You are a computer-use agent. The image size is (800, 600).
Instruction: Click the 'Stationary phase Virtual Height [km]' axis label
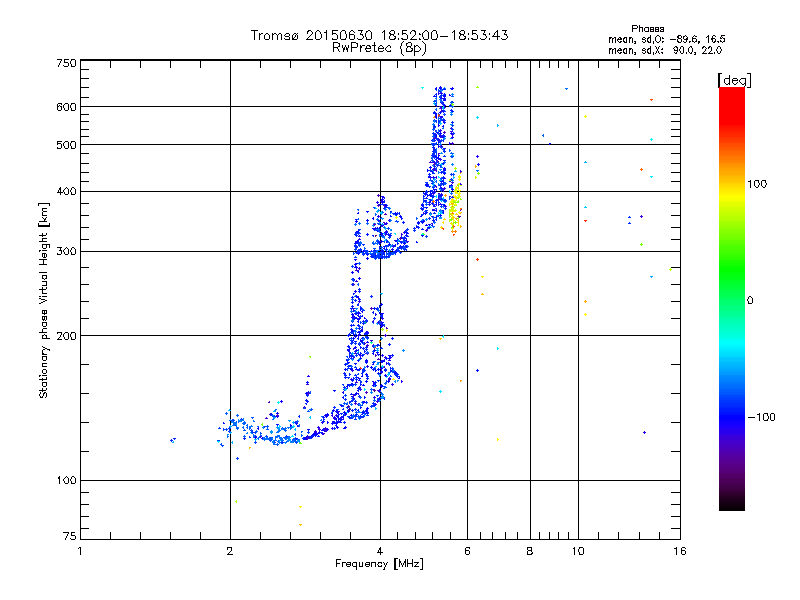tap(44, 300)
